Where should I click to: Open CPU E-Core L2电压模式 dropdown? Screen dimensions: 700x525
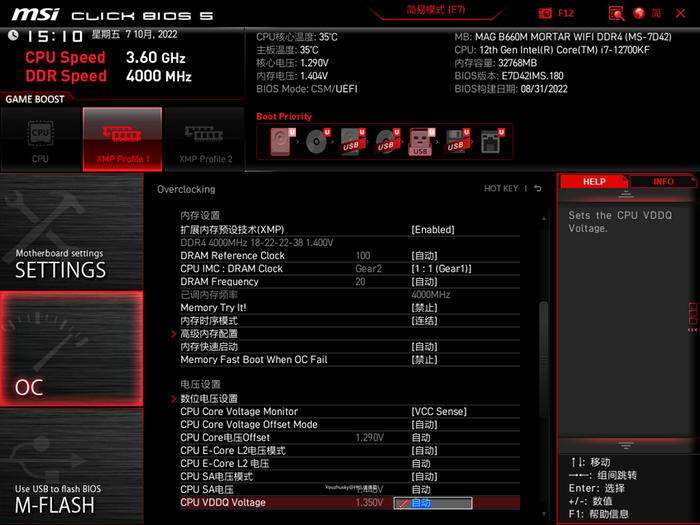click(x=424, y=450)
